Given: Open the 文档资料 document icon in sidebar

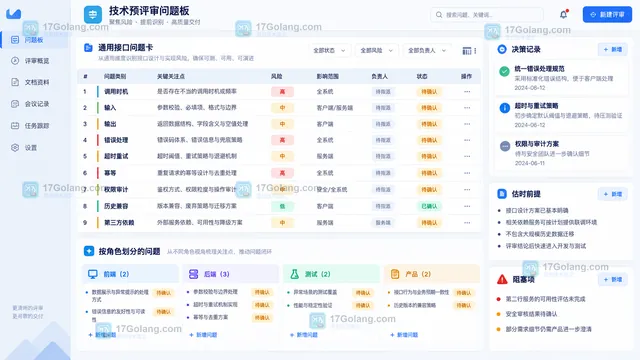Looking at the screenshot, I should coord(15,82).
